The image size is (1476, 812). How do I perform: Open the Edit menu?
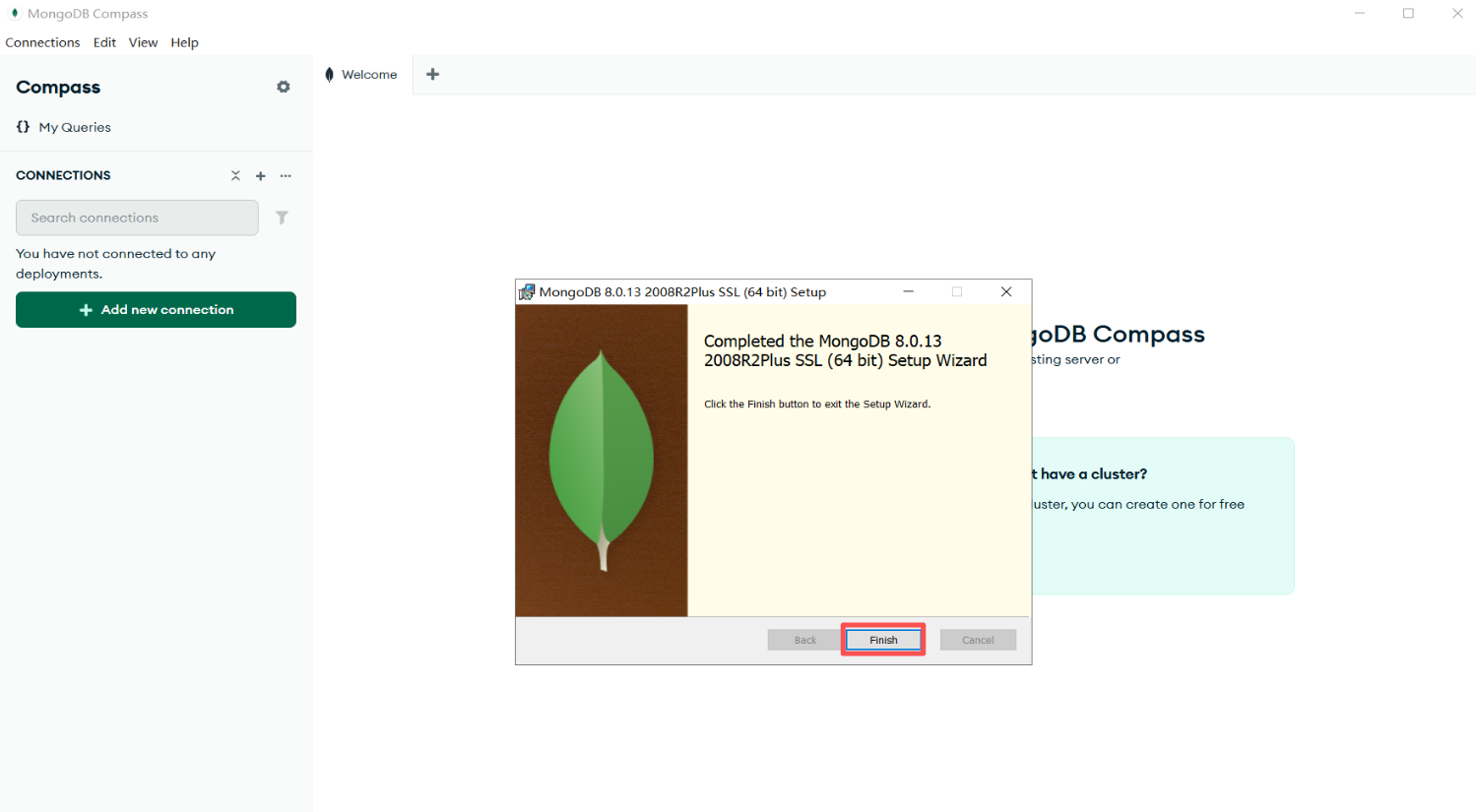click(x=104, y=42)
